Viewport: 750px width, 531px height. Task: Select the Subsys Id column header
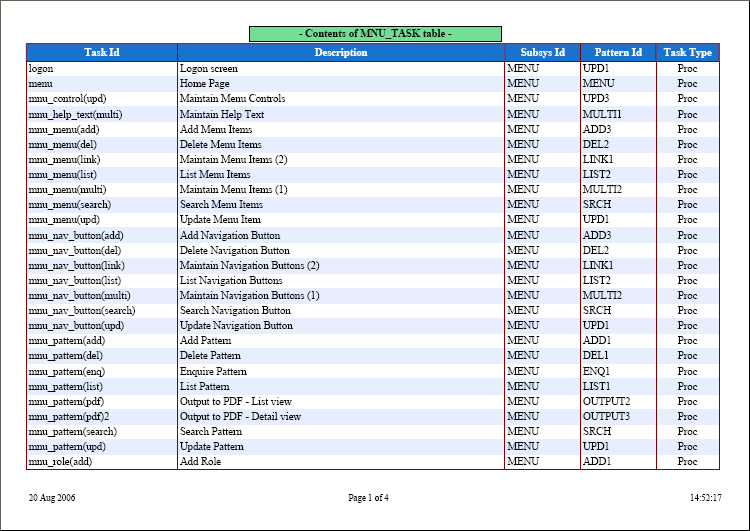pyautogui.click(x=542, y=52)
